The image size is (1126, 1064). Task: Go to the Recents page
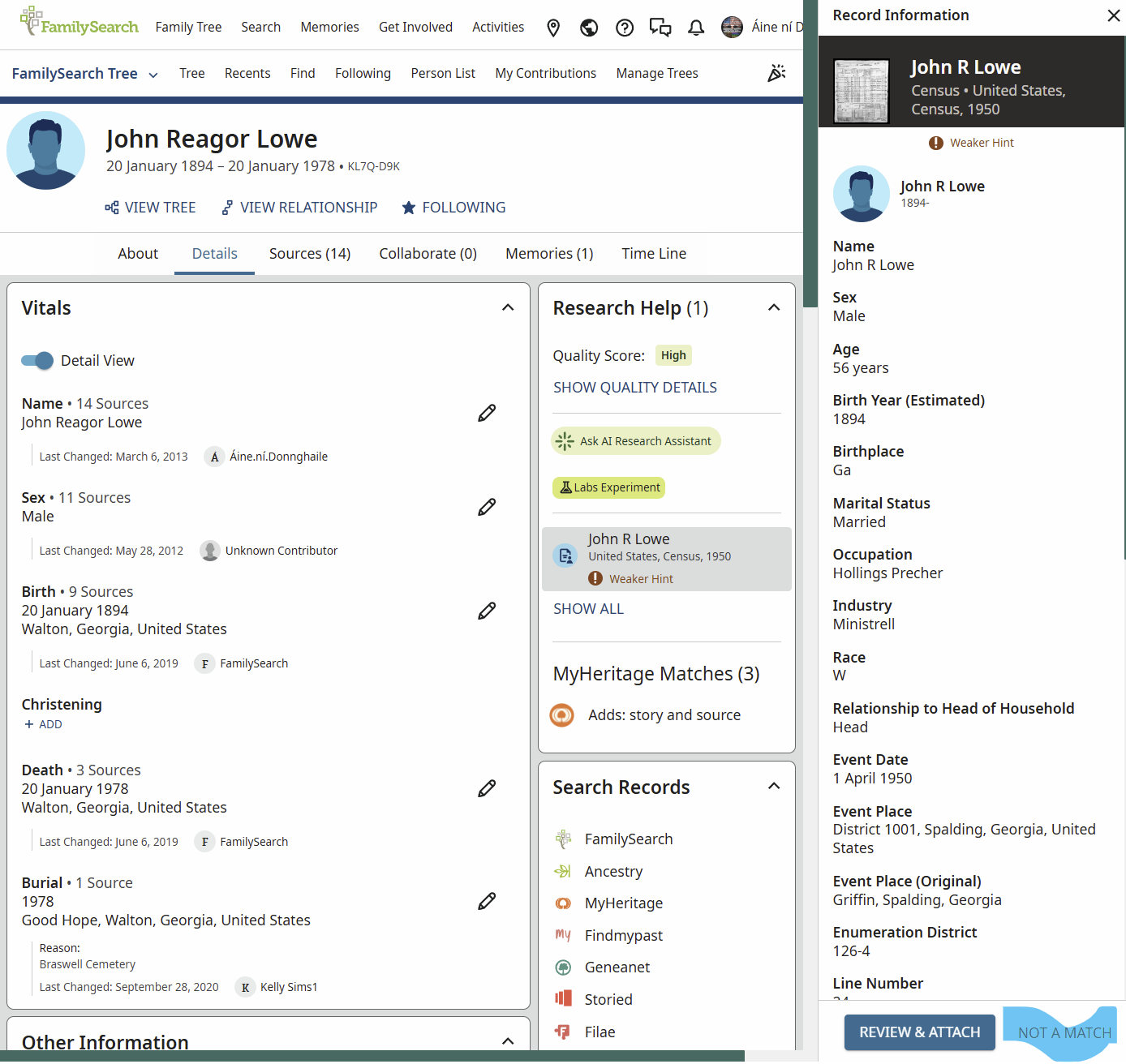pos(247,73)
